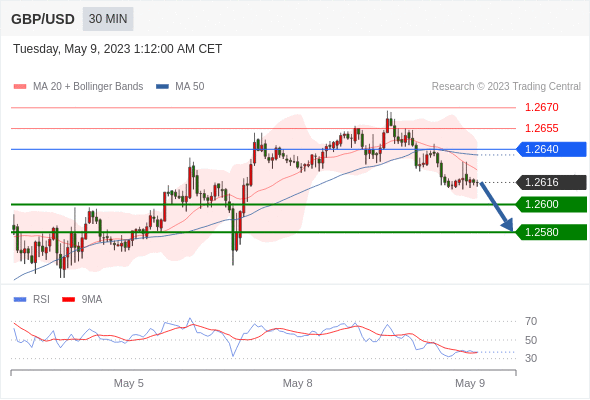The image size is (590, 400).
Task: Click the RSI 50 level label
Action: 531,340
